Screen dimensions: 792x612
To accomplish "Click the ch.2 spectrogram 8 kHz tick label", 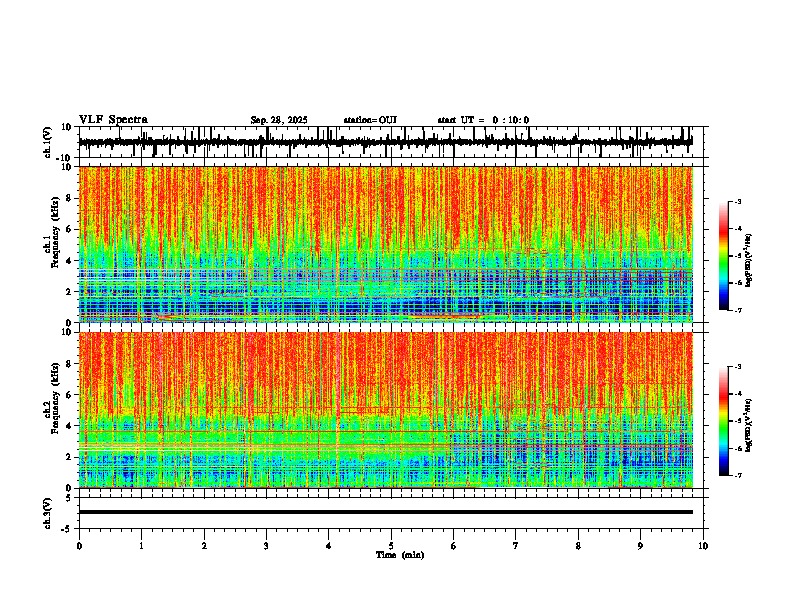I will point(70,364).
